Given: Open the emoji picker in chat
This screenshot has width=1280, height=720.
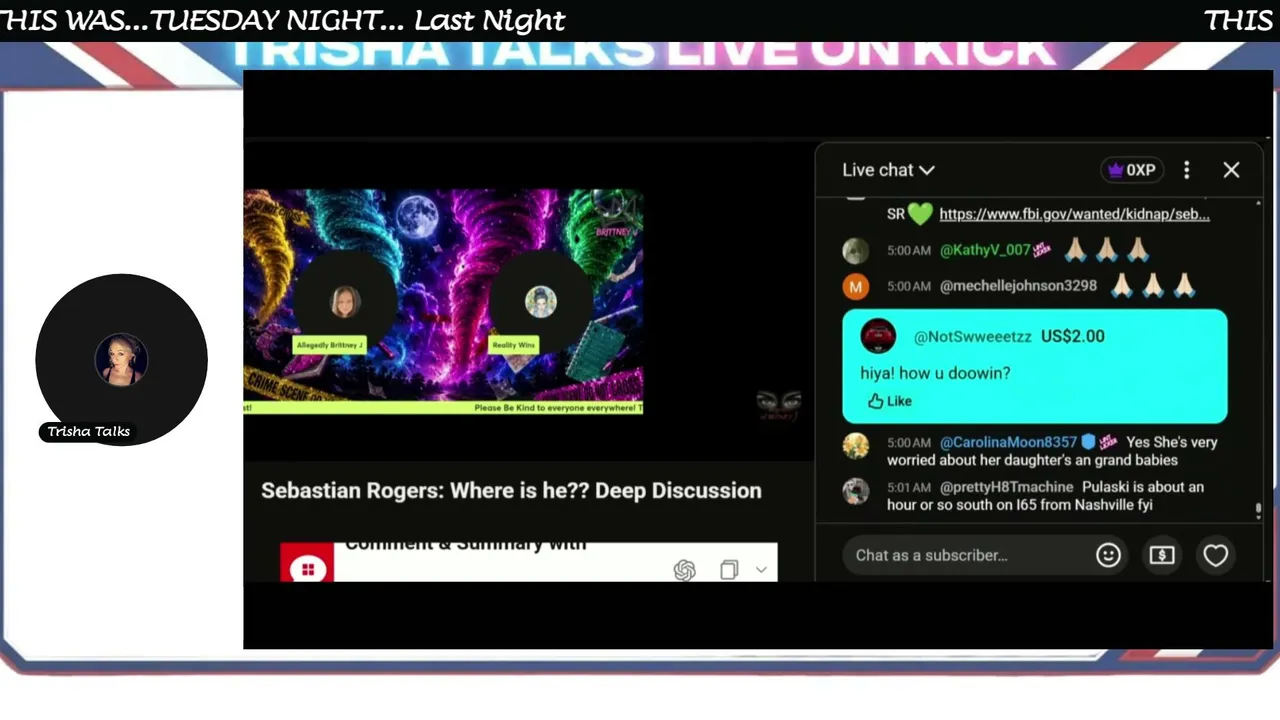Looking at the screenshot, I should click(x=1108, y=555).
